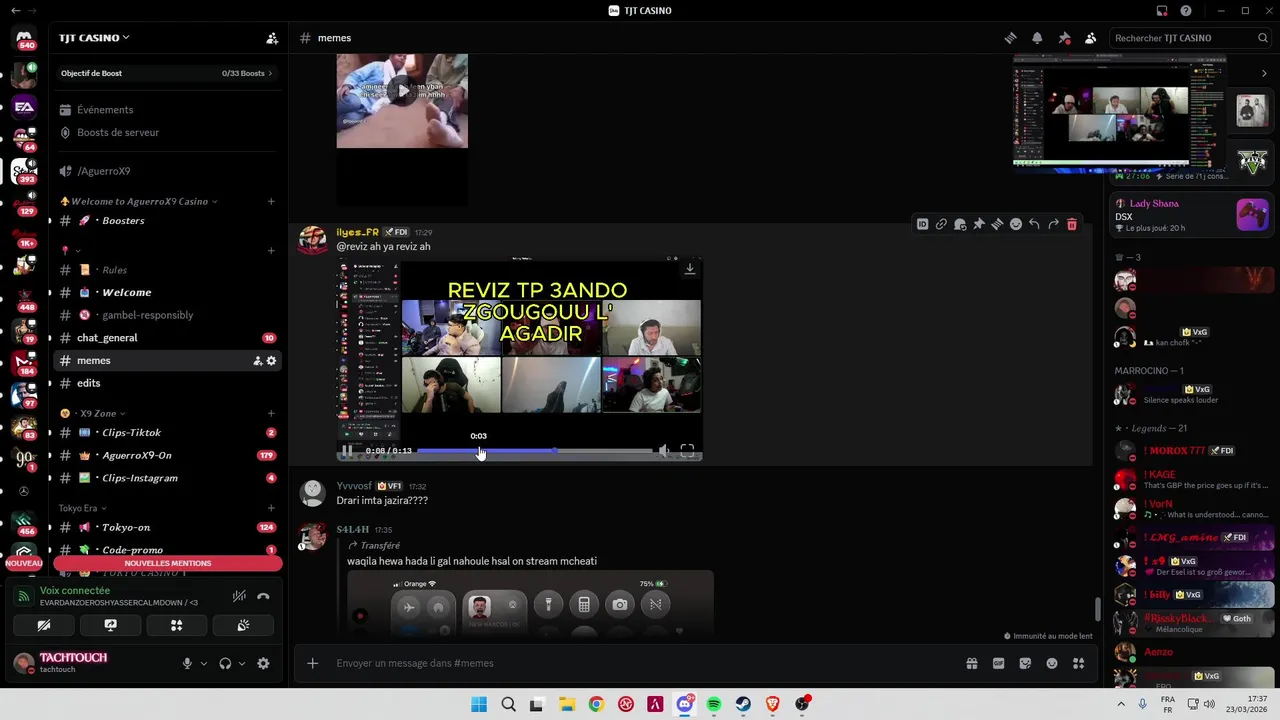This screenshot has width=1280, height=720.
Task: Disconnect from voice call
Action: point(263,596)
